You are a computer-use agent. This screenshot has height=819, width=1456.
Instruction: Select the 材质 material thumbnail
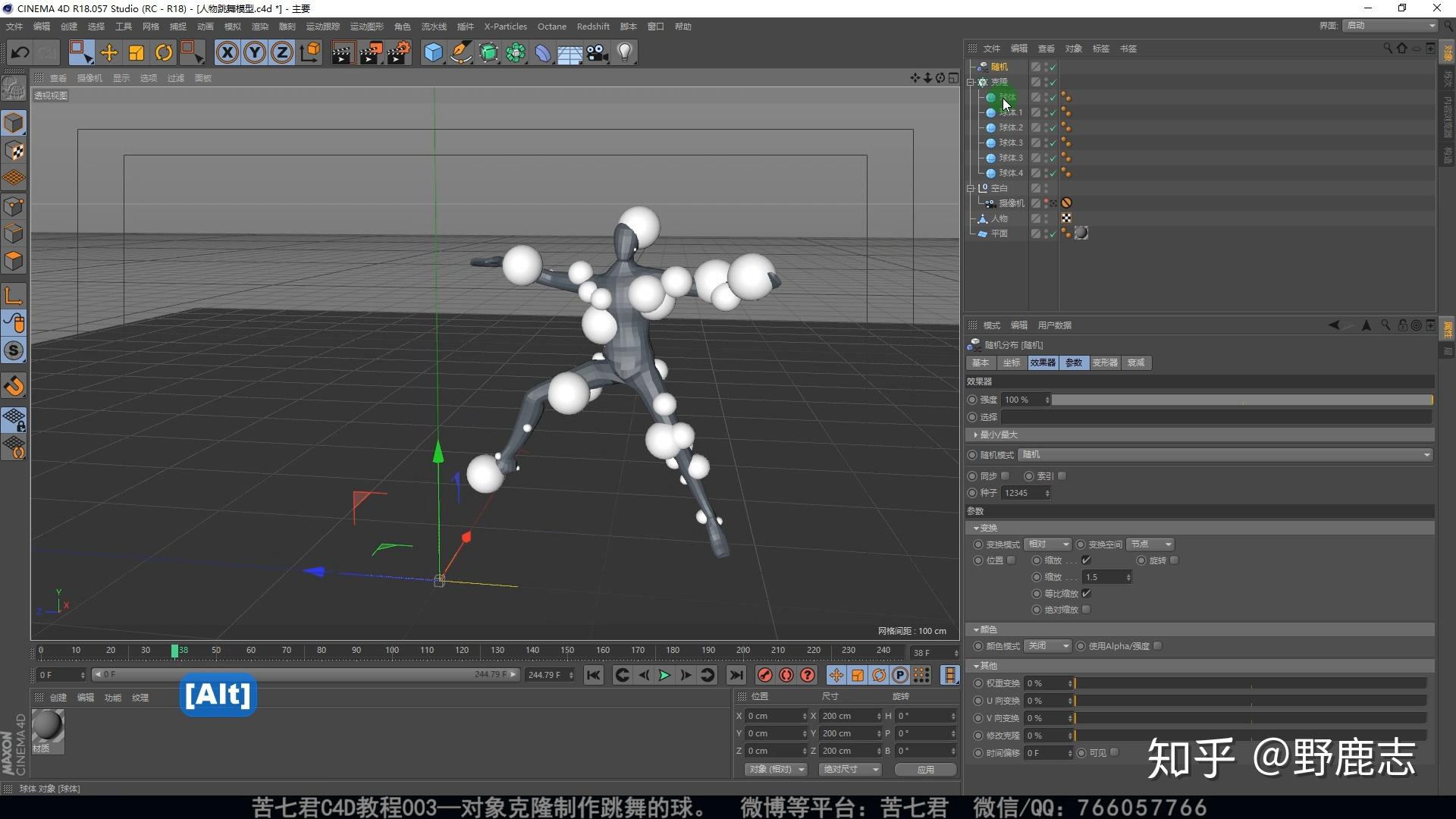(x=47, y=726)
